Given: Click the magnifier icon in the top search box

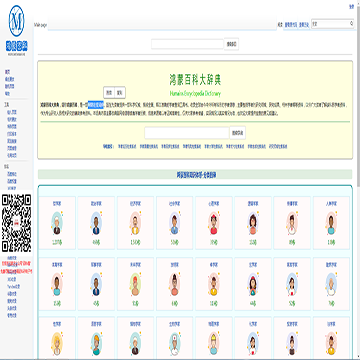Looking at the screenshot, I should (351, 24).
